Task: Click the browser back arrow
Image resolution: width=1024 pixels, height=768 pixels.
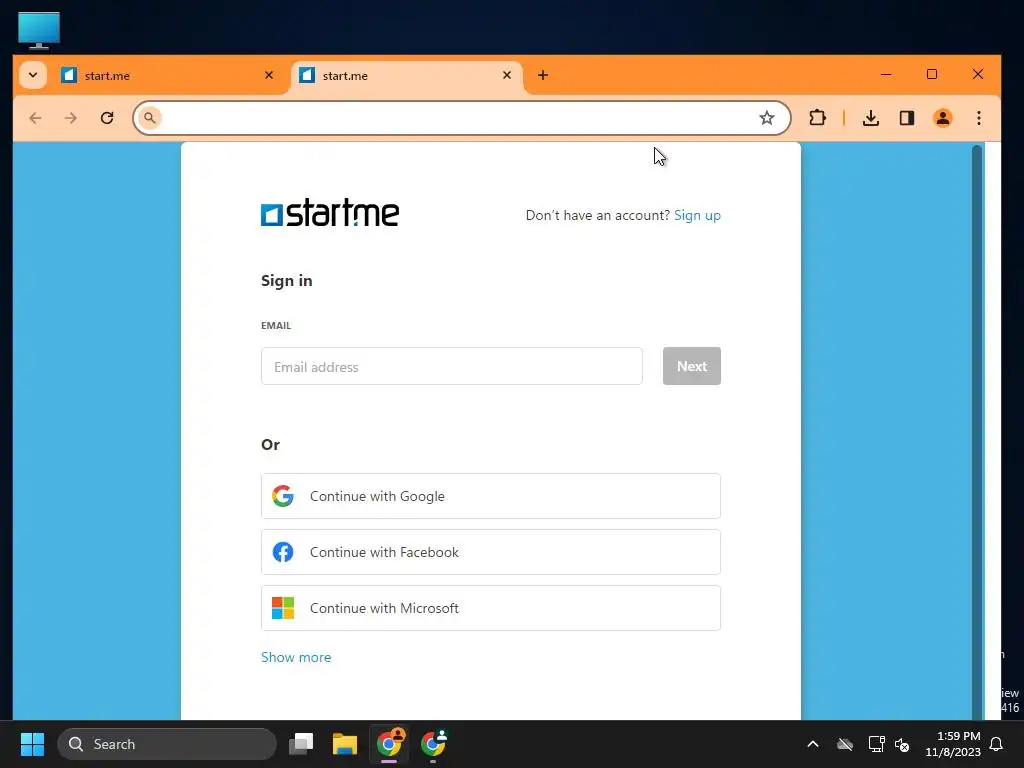Action: pyautogui.click(x=35, y=118)
